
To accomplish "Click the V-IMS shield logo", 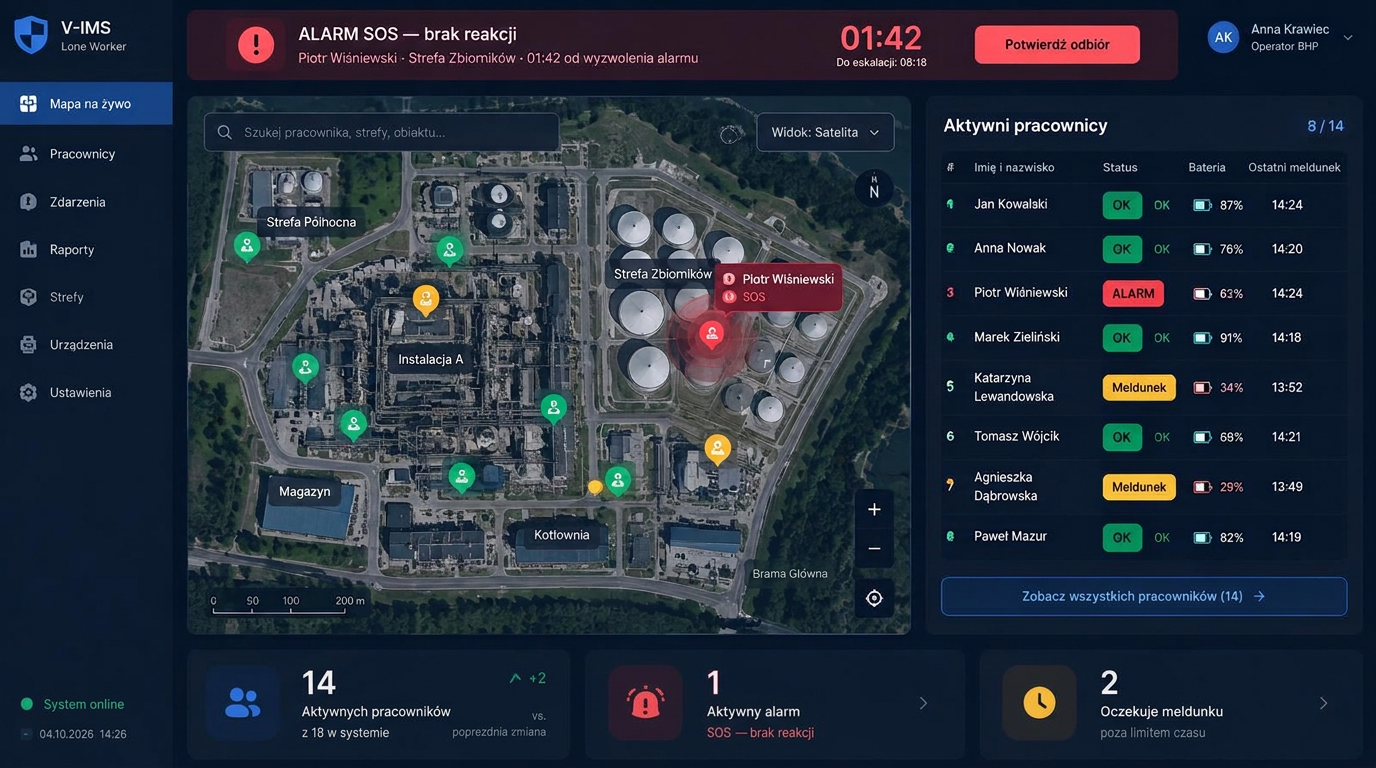I will click(31, 36).
